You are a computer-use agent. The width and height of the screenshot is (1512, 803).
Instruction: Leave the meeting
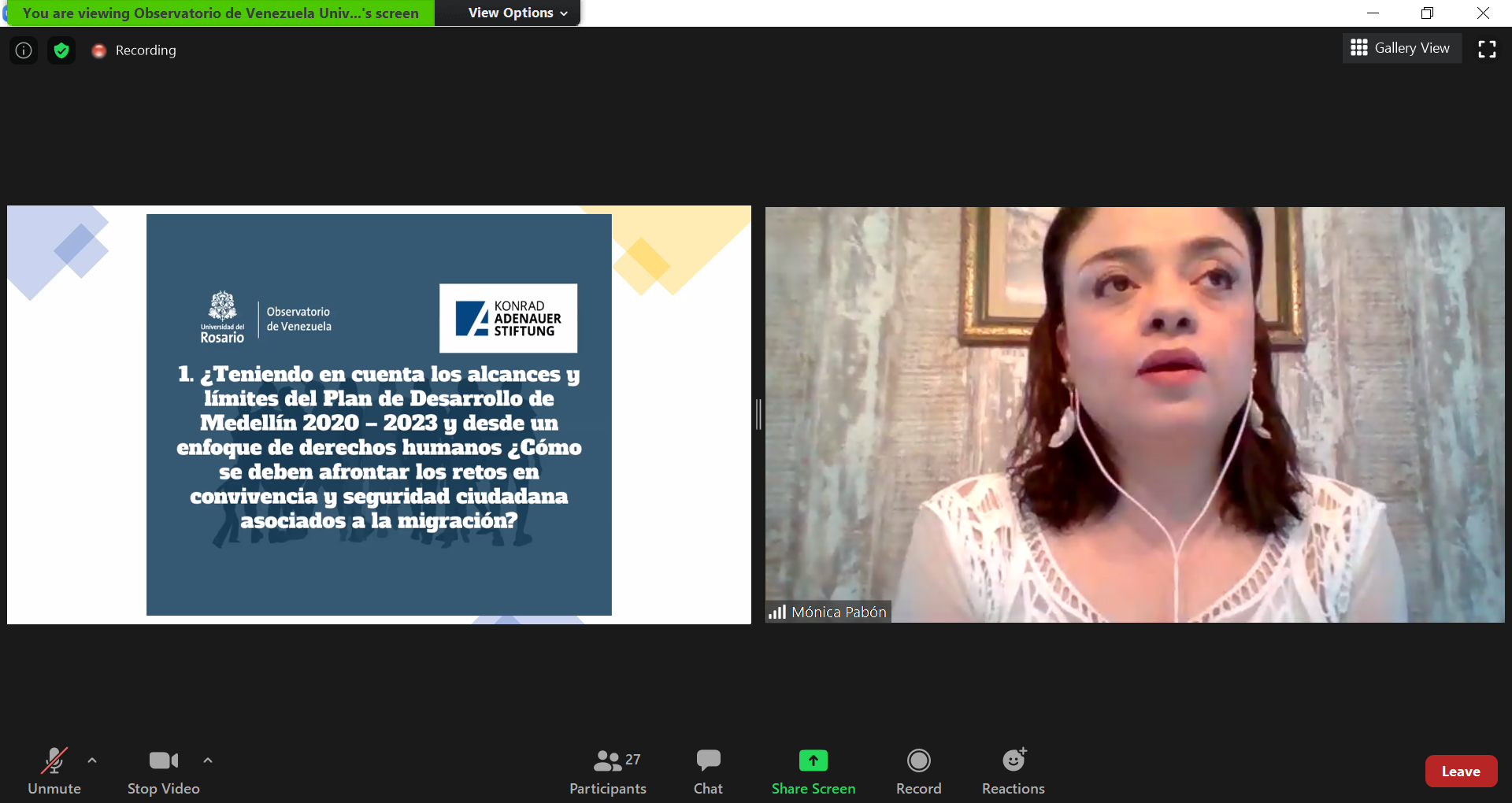tap(1460, 772)
